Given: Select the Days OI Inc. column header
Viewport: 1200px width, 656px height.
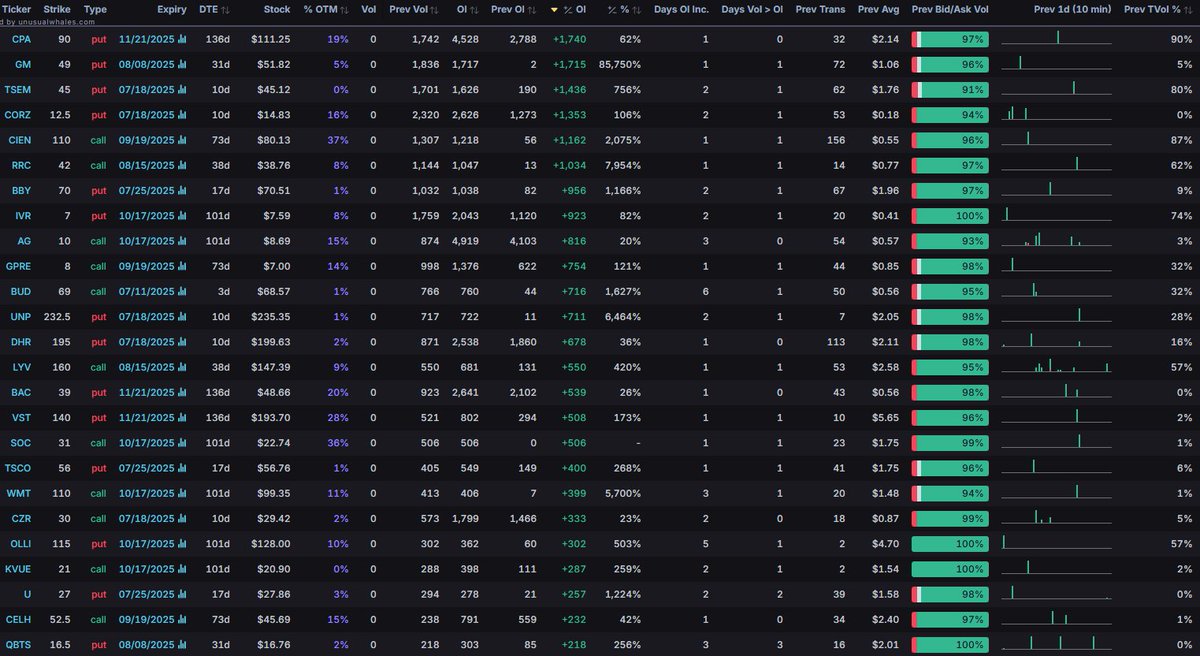Looking at the screenshot, I should 681,10.
